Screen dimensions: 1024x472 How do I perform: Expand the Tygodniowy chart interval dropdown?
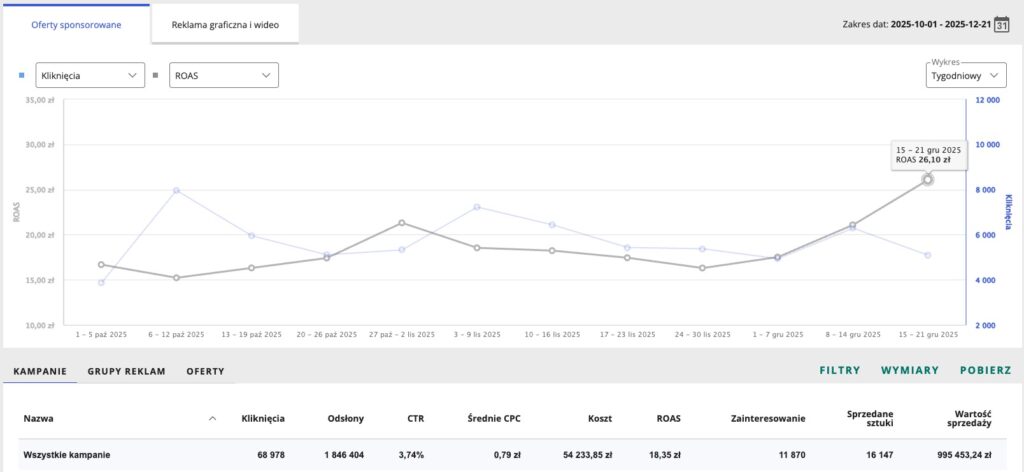coord(965,76)
